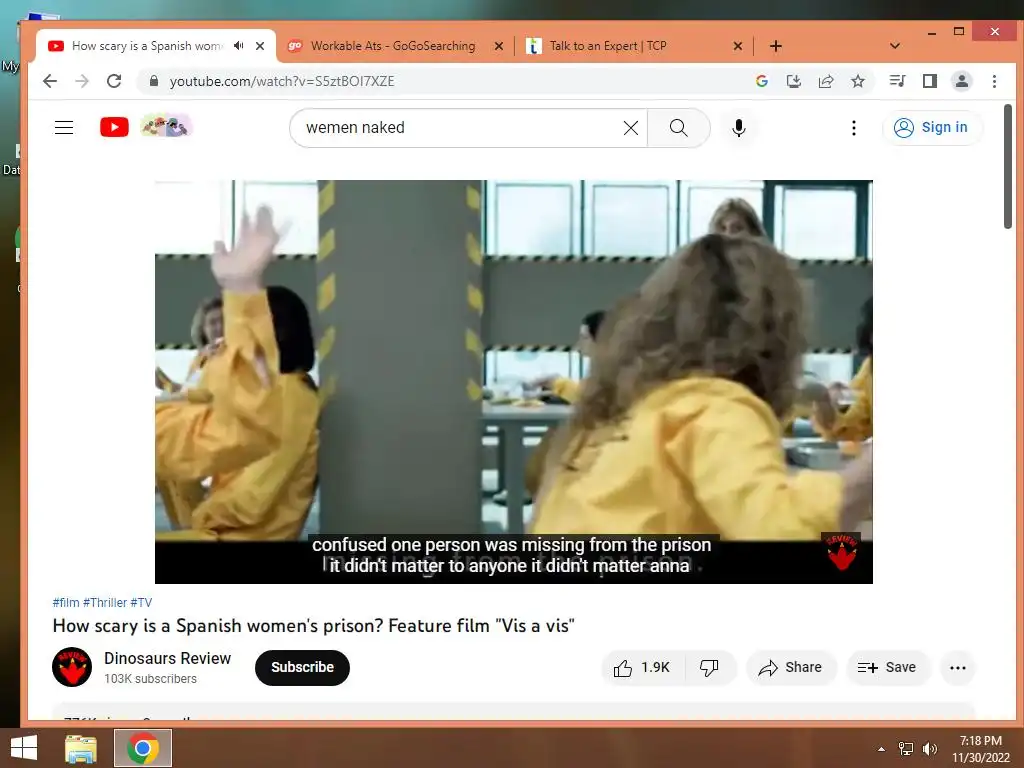This screenshot has height=768, width=1024.
Task: Open the YouTube hamburger guide menu
Action: point(64,127)
